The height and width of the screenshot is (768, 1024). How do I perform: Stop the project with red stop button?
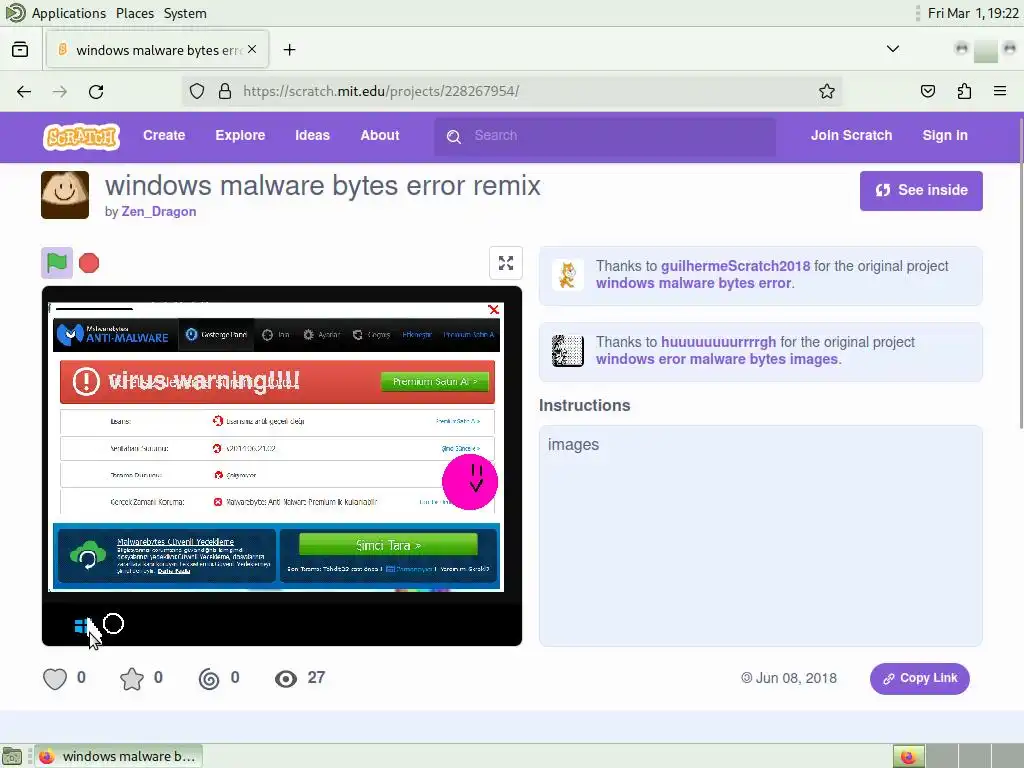(x=89, y=263)
